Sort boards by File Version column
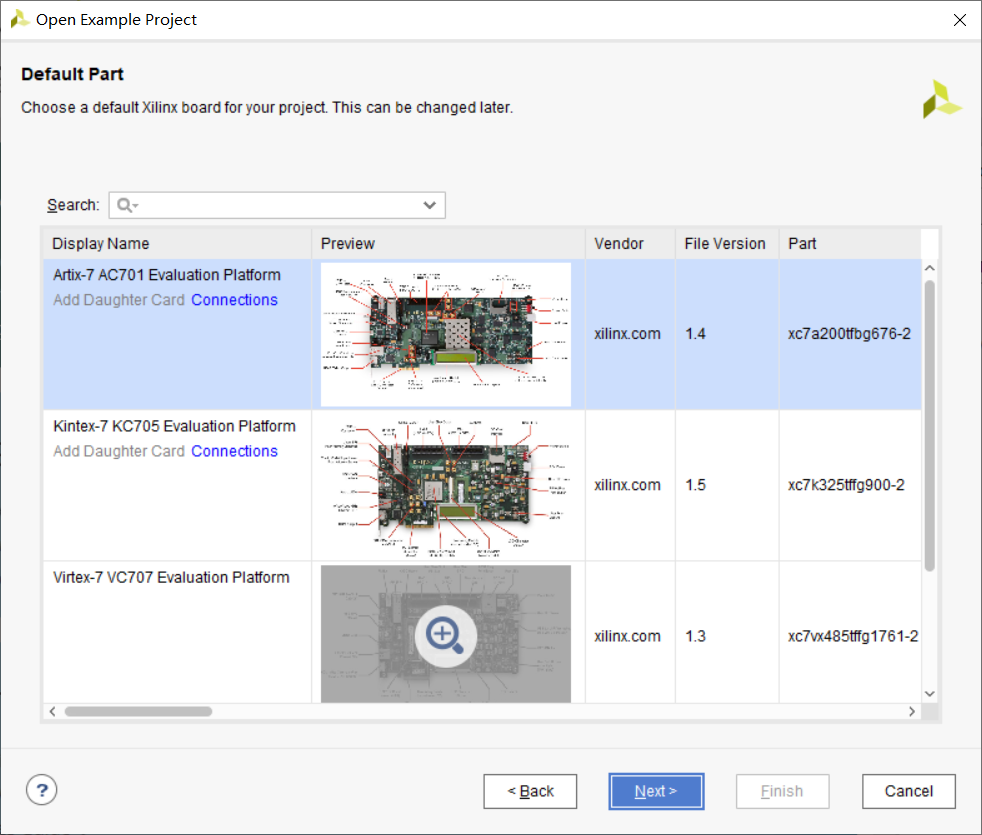This screenshot has width=982, height=835. (x=725, y=243)
